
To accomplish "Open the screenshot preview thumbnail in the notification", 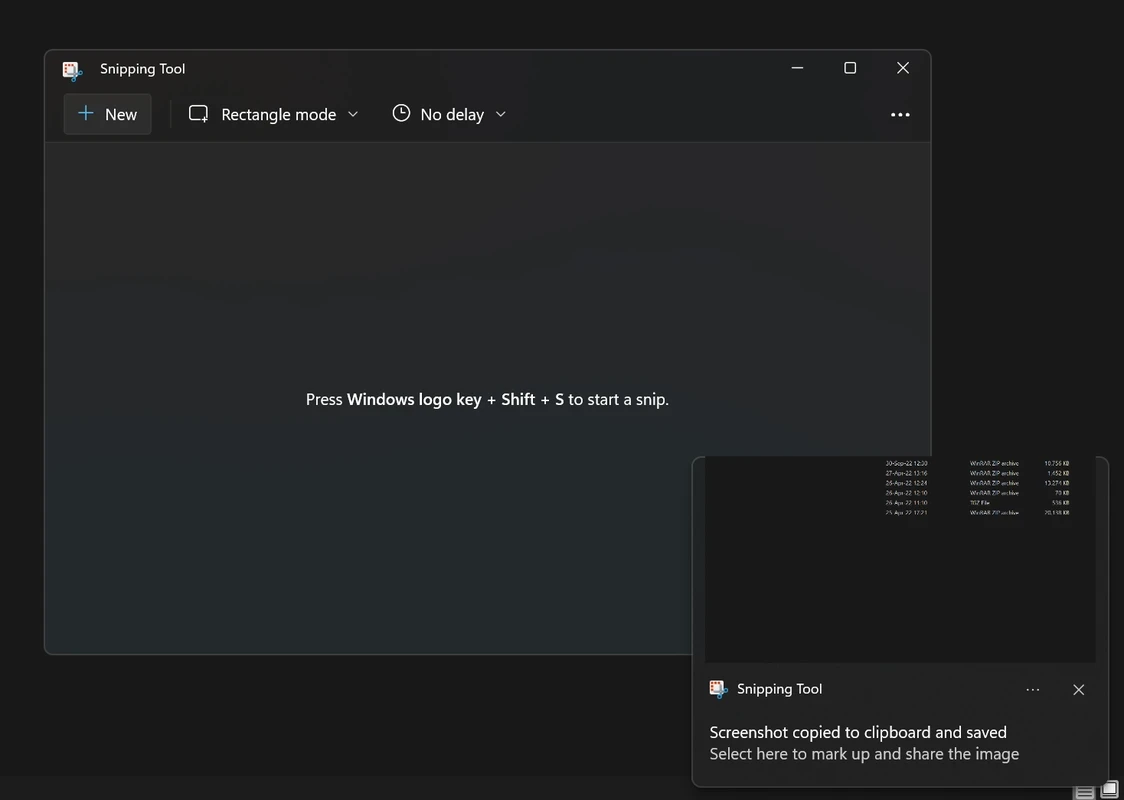I will pos(900,560).
